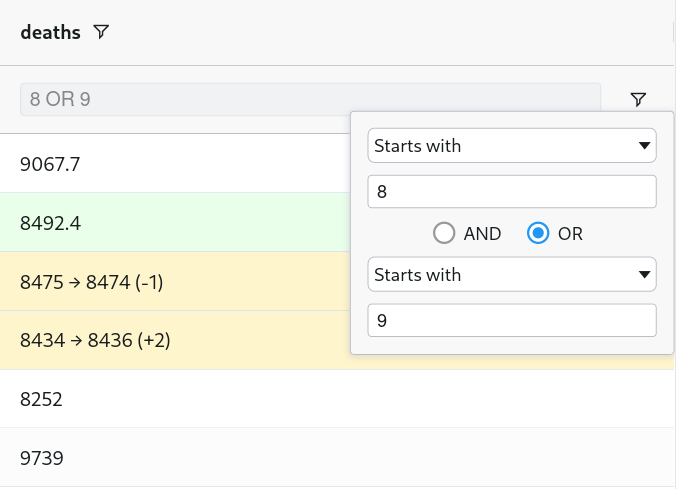This screenshot has height=489, width=676.
Task: Click the filter icon beside deaths header
Action: pyautogui.click(x=100, y=32)
